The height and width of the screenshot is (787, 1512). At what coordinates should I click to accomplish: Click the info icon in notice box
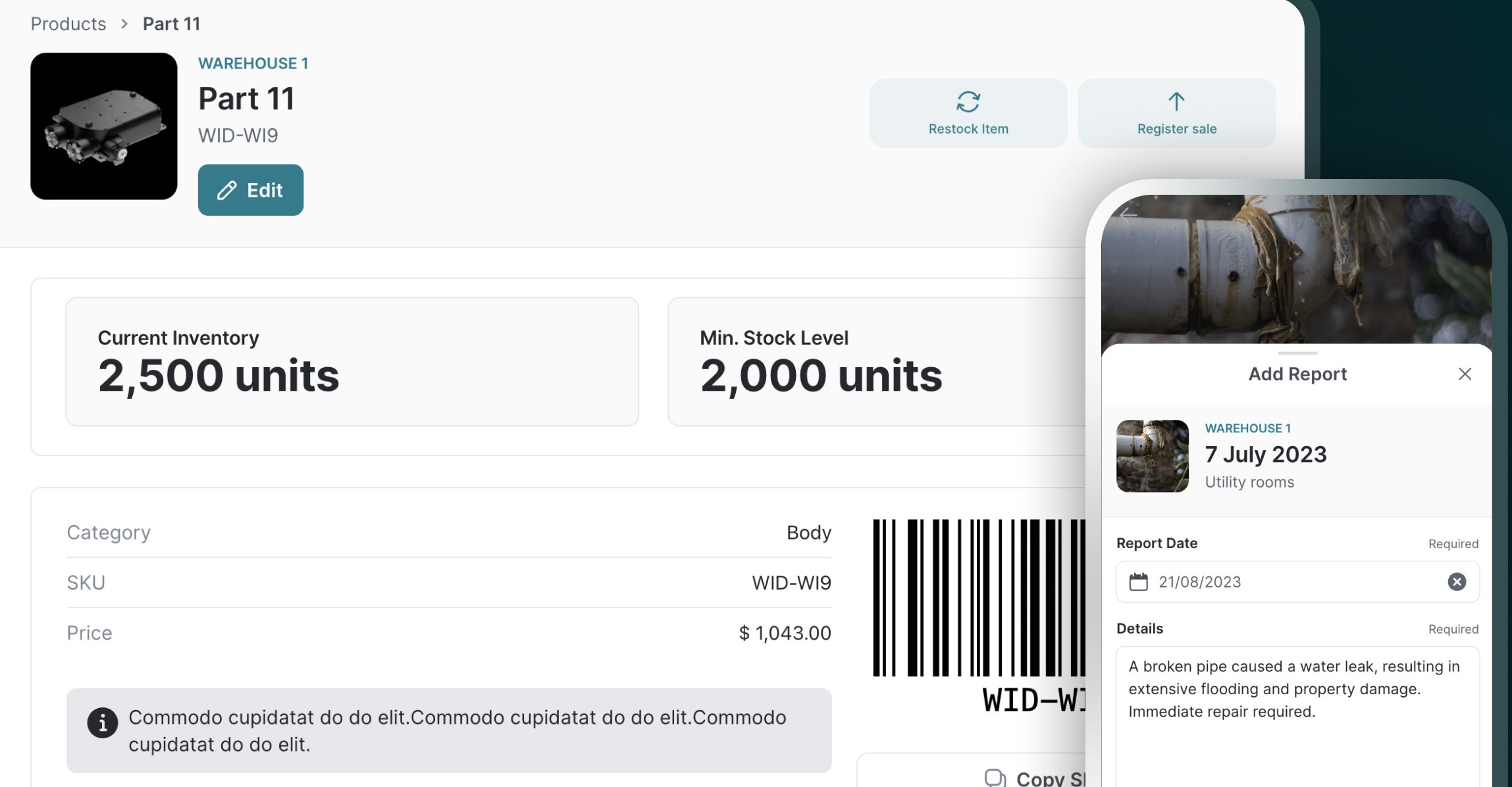(102, 723)
